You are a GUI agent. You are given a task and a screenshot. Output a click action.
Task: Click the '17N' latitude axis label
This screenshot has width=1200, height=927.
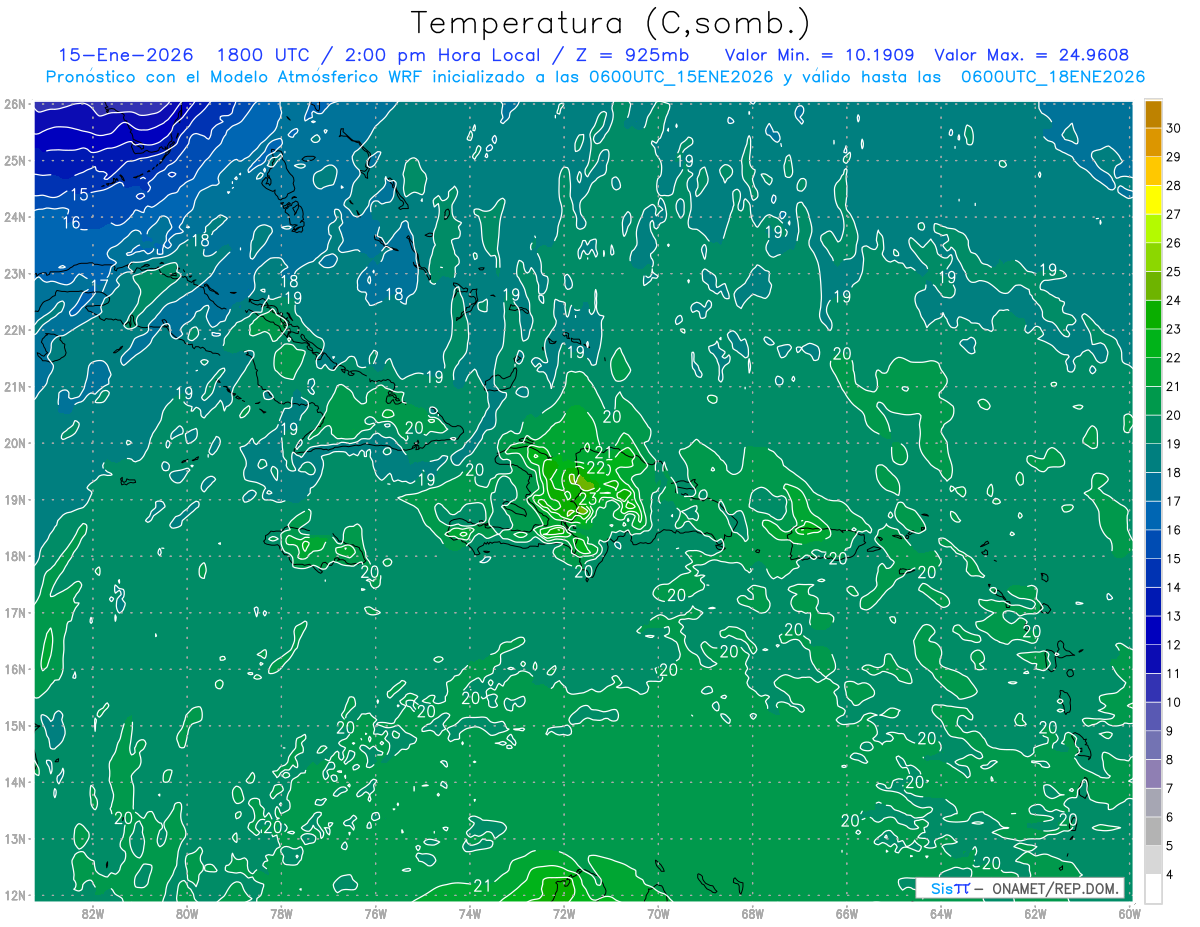(14, 613)
